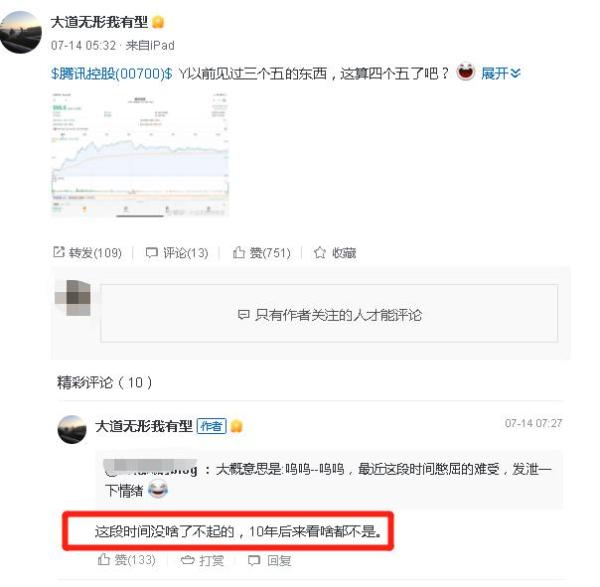The height and width of the screenshot is (587, 600).
Task: Open the author name link 大道无形我有型 at top
Action: pyautogui.click(x=99, y=22)
